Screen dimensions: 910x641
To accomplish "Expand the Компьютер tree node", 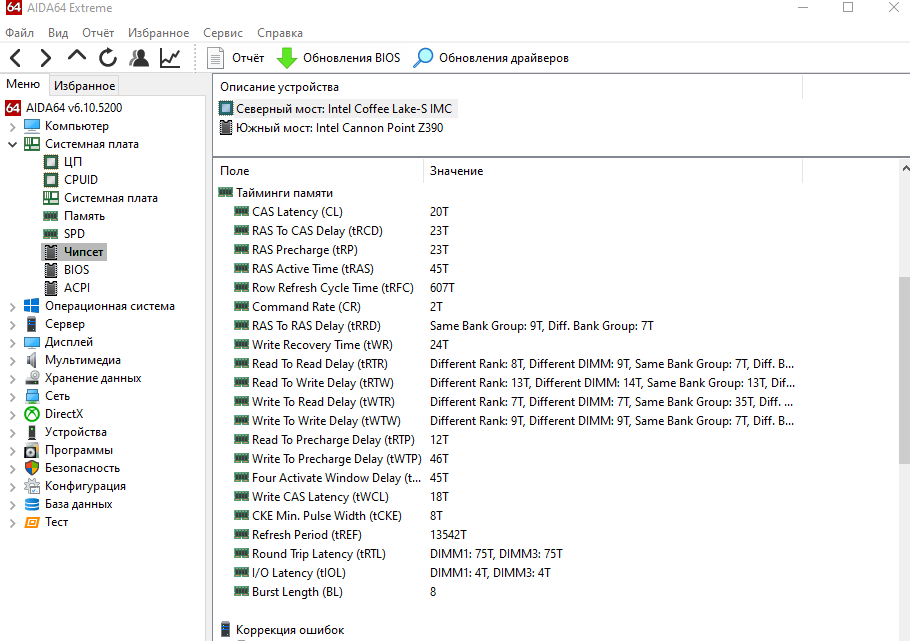I will coord(12,126).
